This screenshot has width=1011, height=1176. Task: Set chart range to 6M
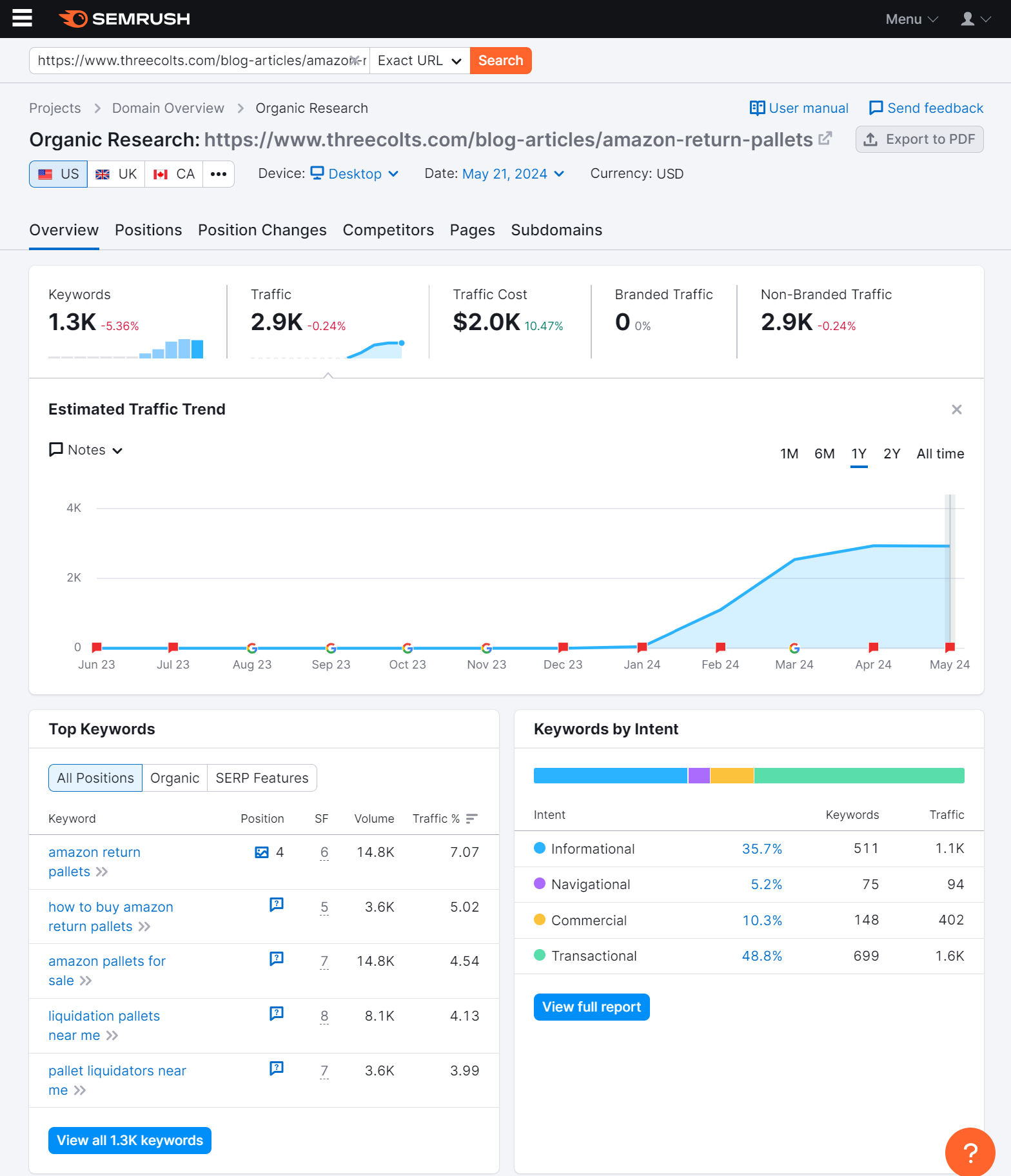(x=825, y=454)
